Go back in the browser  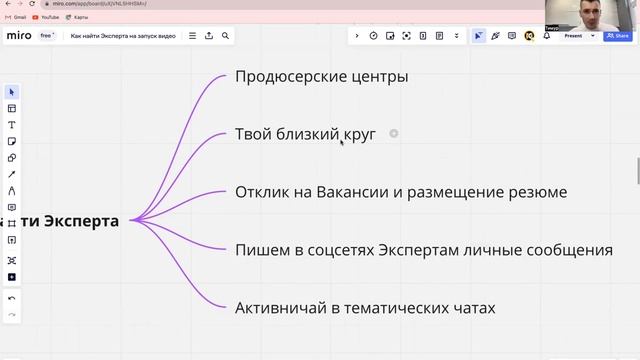point(8,3)
